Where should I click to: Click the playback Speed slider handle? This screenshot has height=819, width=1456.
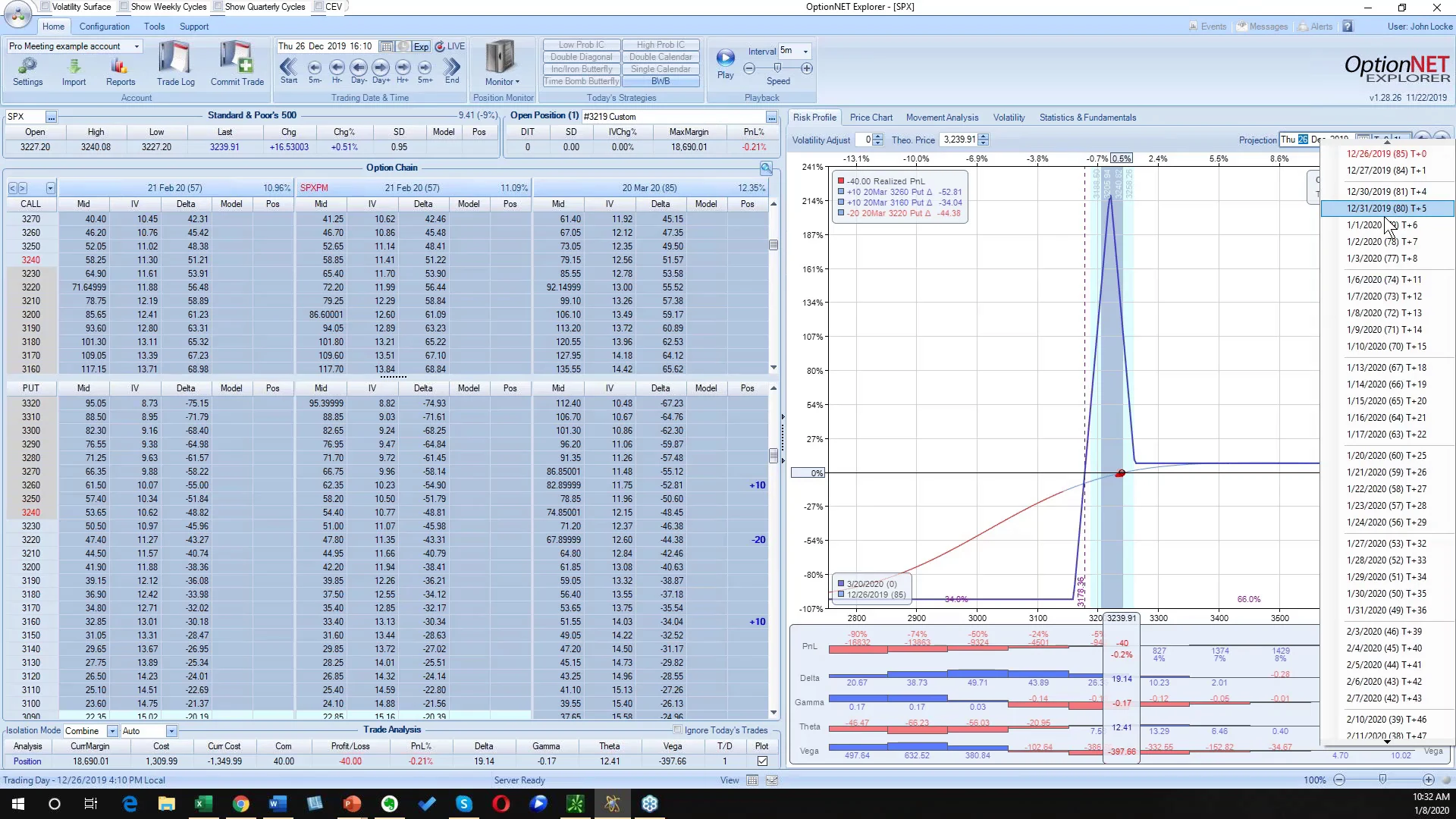click(x=777, y=68)
